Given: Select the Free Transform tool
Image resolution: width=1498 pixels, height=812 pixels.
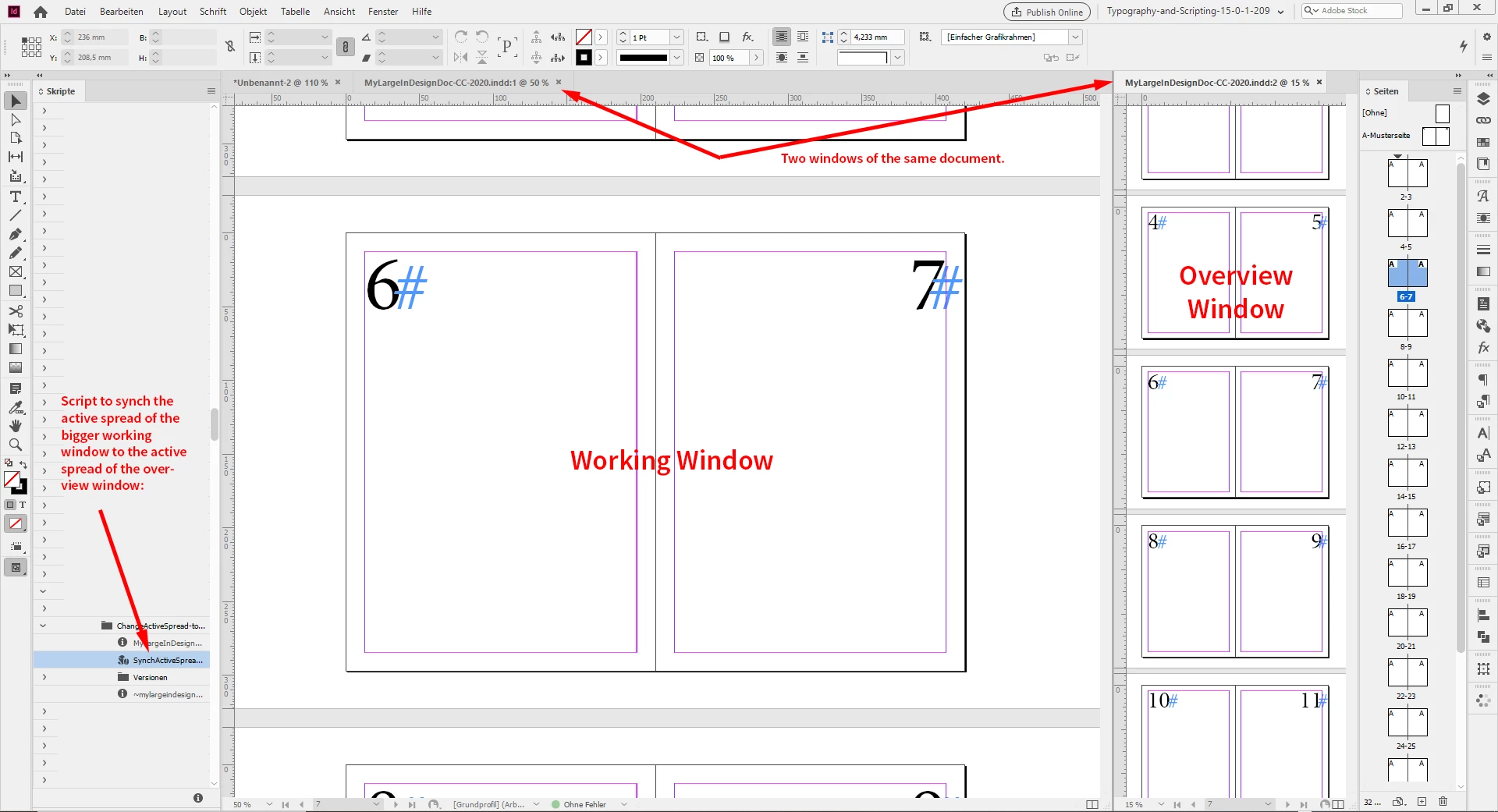Looking at the screenshot, I should (16, 330).
